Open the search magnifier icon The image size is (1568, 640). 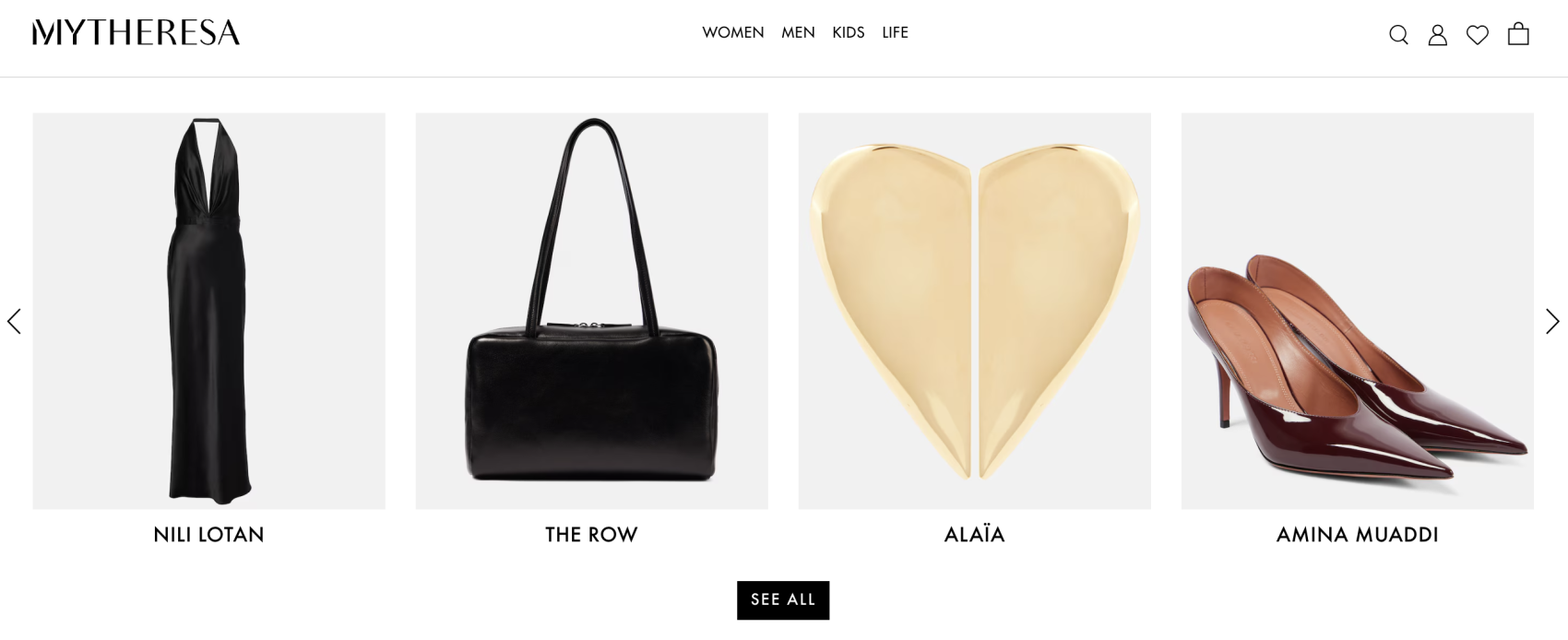(1398, 35)
